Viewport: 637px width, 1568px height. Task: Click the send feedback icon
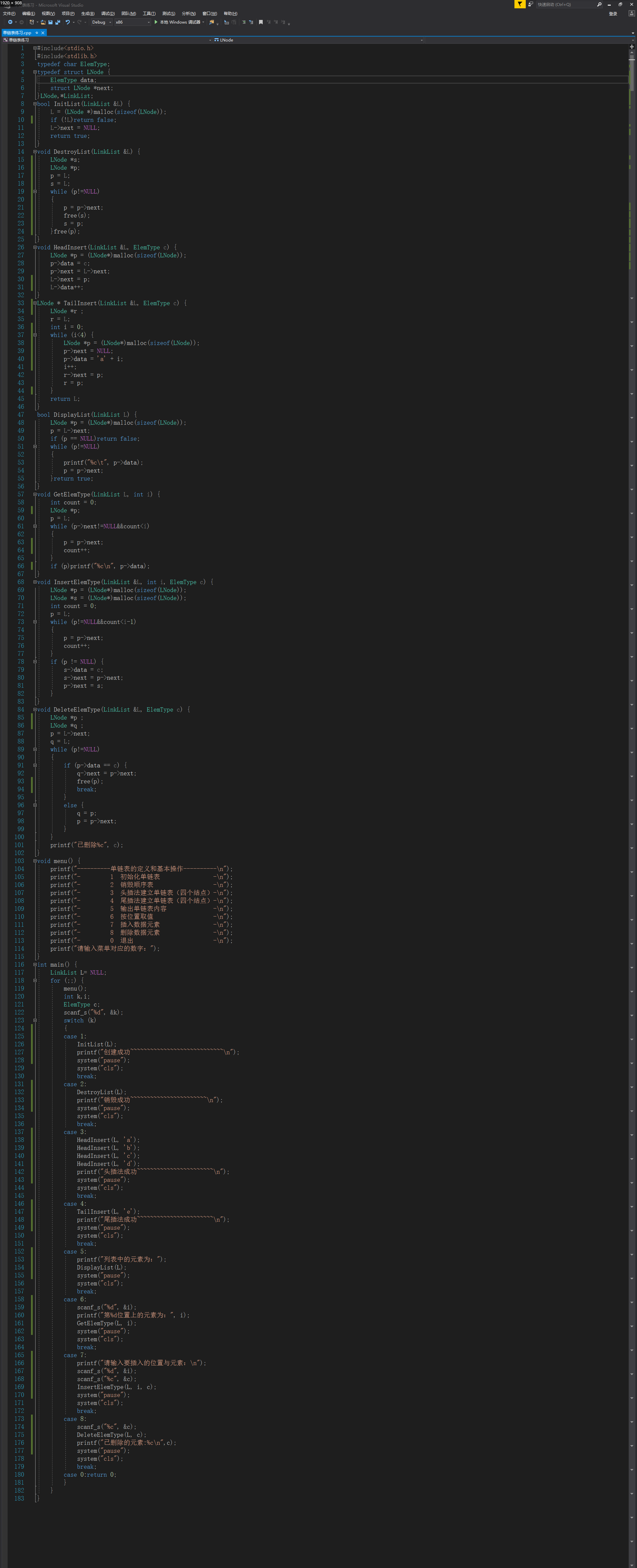(x=530, y=4)
